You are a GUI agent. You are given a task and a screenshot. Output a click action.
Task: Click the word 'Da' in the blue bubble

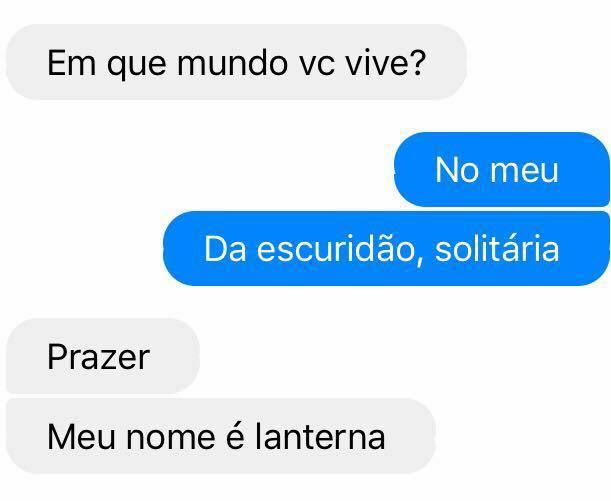pyautogui.click(x=225, y=249)
